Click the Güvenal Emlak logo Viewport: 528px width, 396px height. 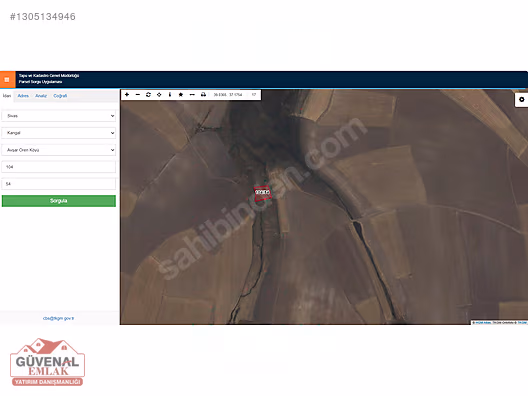pyautogui.click(x=47, y=362)
